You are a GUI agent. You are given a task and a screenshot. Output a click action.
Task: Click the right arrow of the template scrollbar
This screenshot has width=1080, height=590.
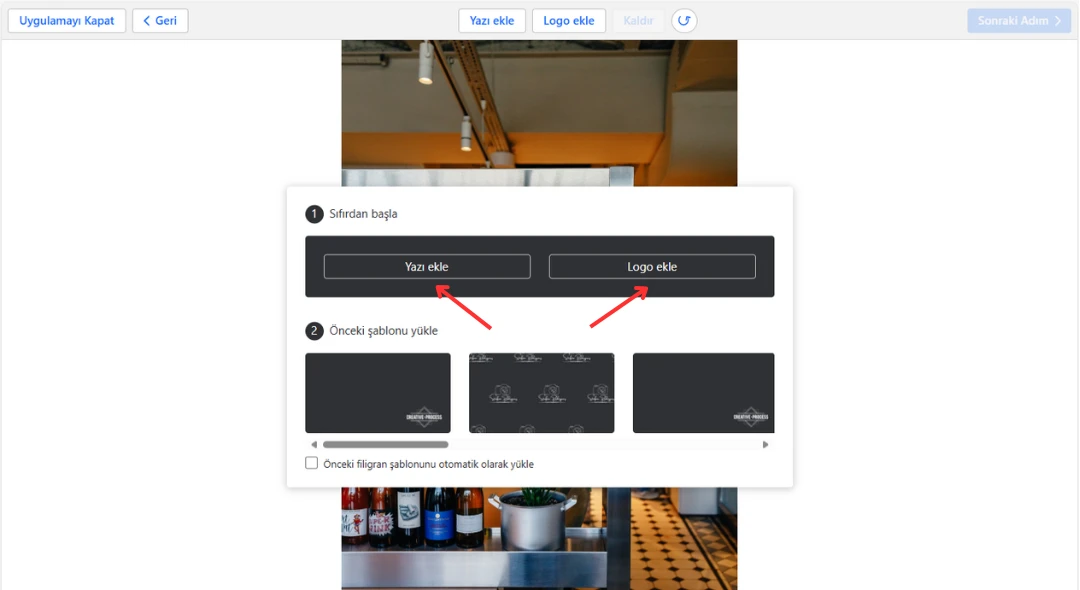pyautogui.click(x=766, y=445)
